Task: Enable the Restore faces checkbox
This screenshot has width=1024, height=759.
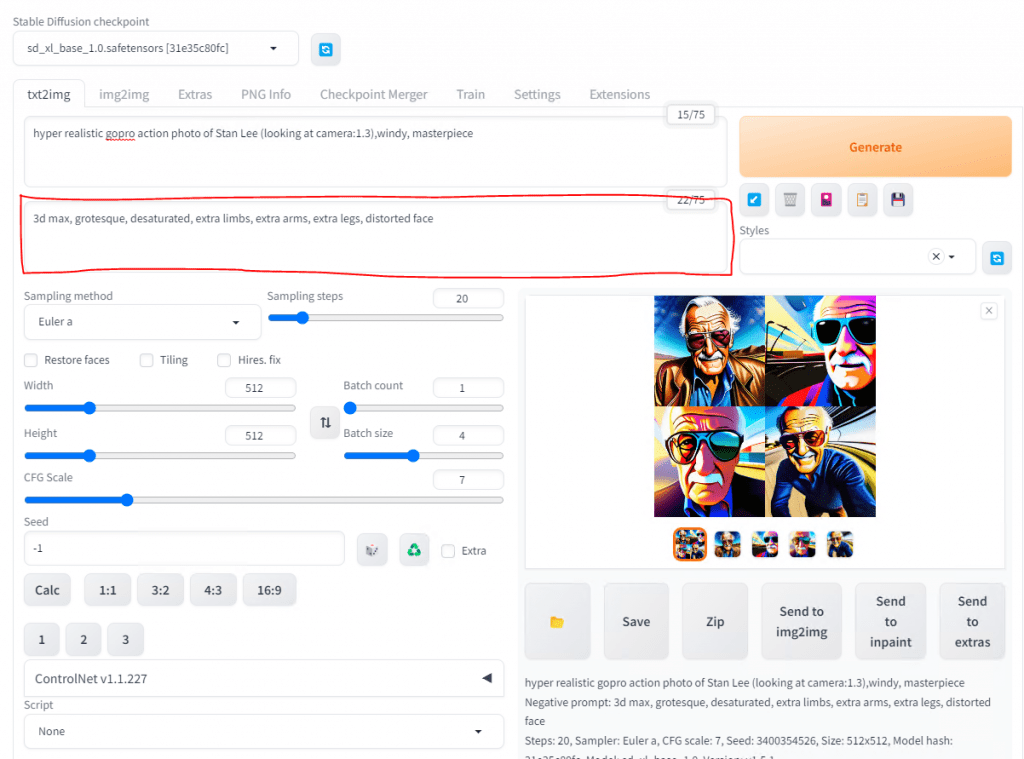Action: coord(31,360)
